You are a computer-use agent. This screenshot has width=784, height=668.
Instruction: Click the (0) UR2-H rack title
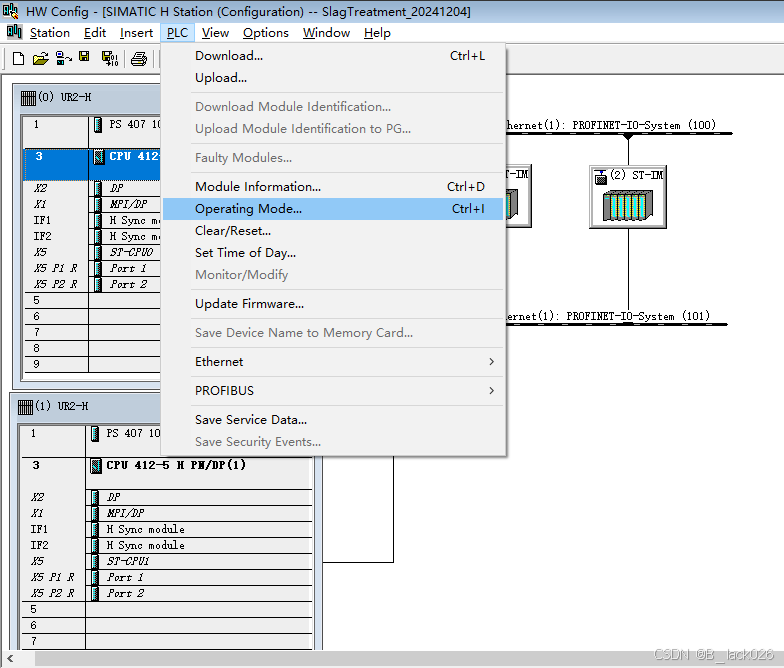click(65, 97)
